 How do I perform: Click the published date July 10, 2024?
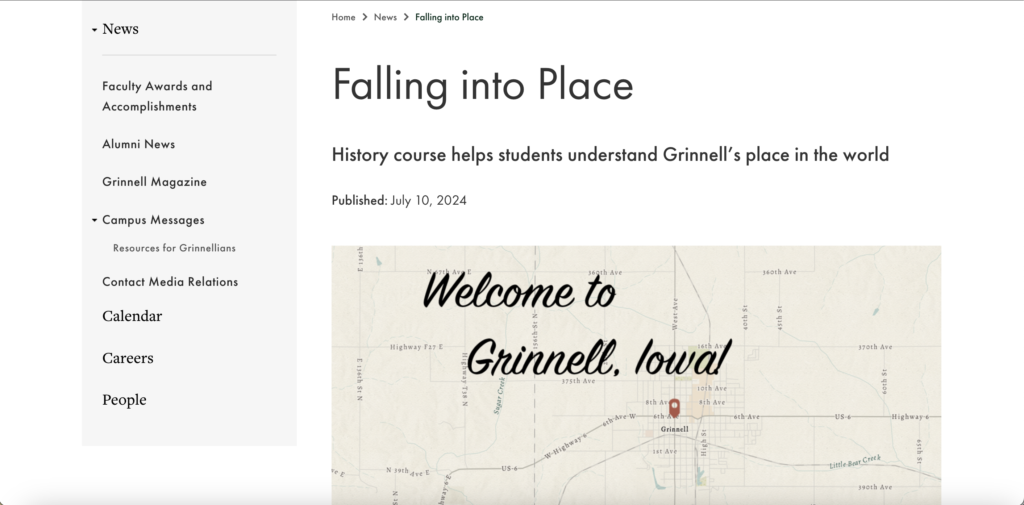tap(428, 201)
